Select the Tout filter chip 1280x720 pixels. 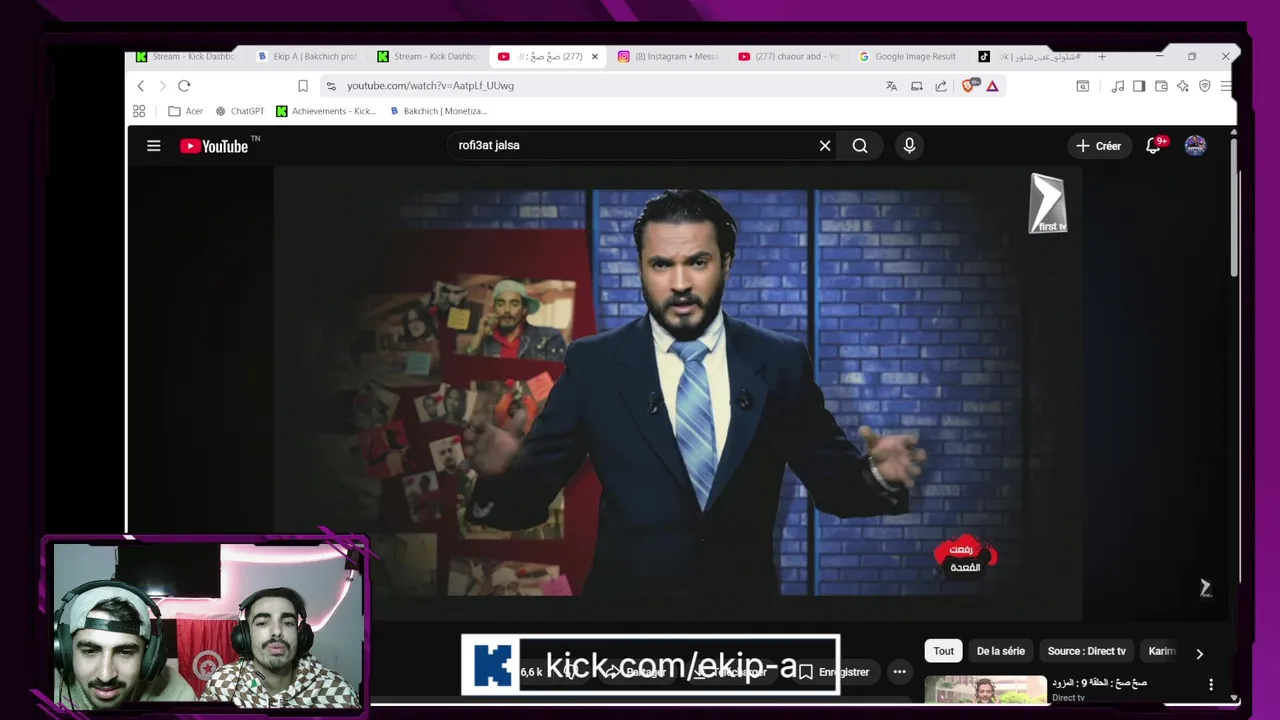pos(944,651)
